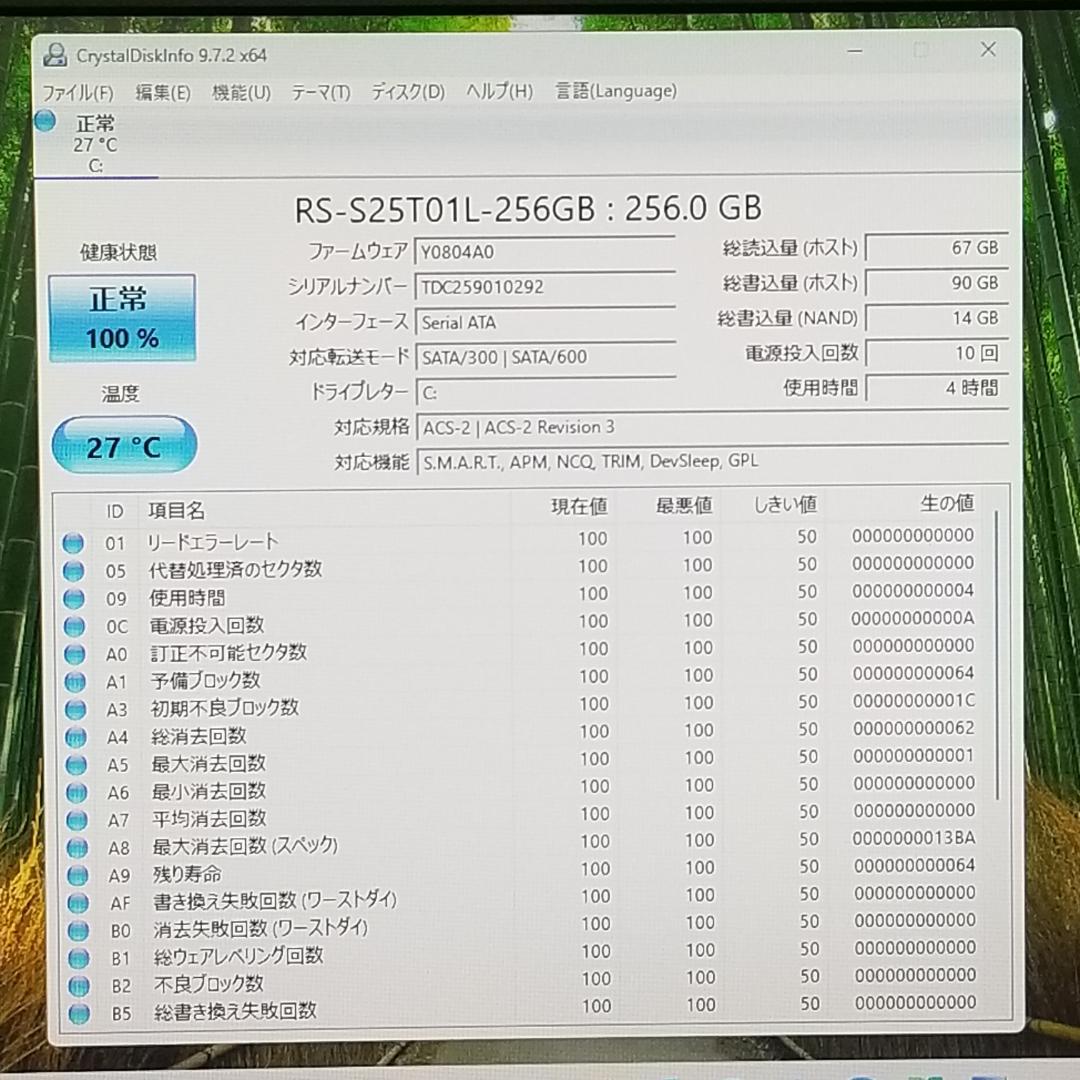The image size is (1080, 1080).
Task: Click the 27°C temperature gauge
Action: pyautogui.click(x=123, y=444)
